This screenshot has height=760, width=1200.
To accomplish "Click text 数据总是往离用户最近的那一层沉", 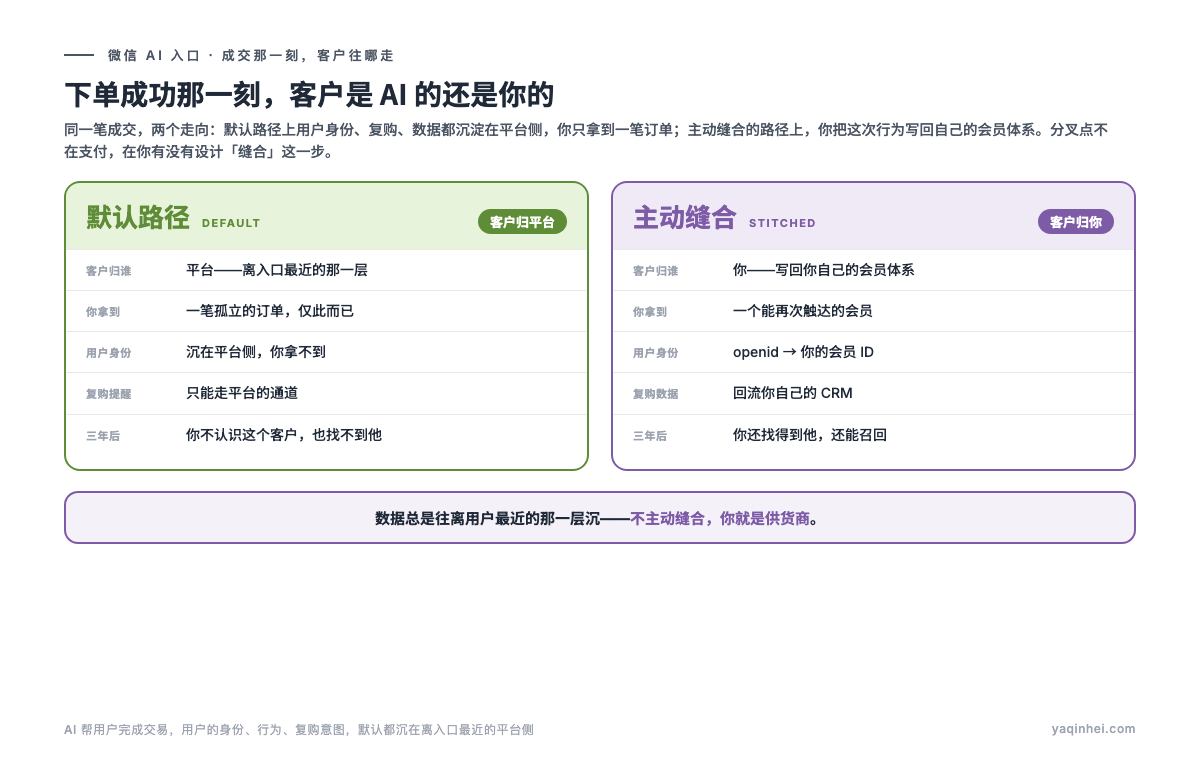I will click(487, 518).
